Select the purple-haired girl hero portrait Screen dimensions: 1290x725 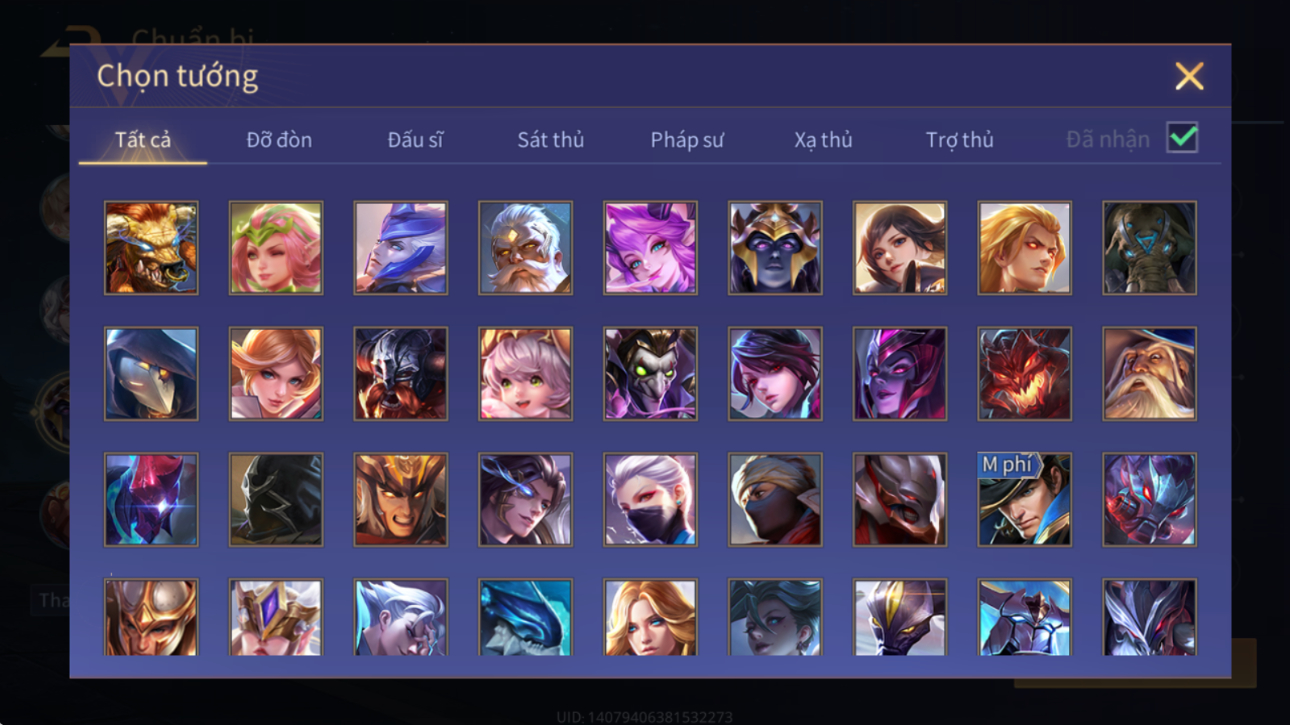pyautogui.click(x=650, y=248)
